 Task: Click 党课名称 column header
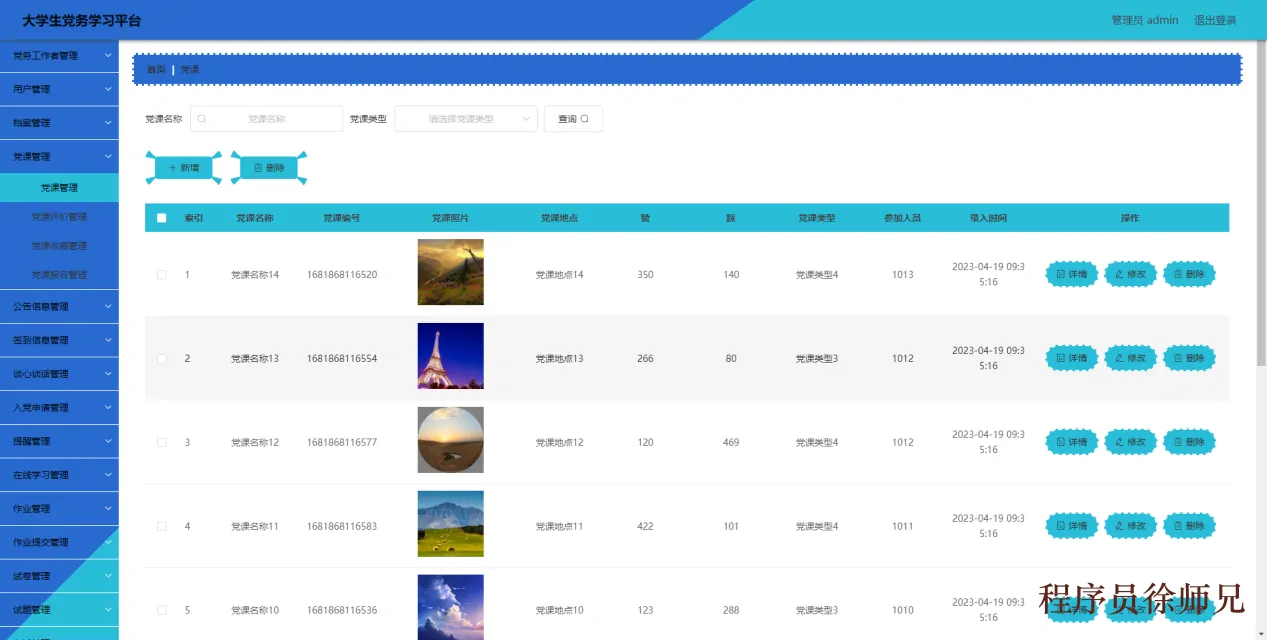coord(255,218)
